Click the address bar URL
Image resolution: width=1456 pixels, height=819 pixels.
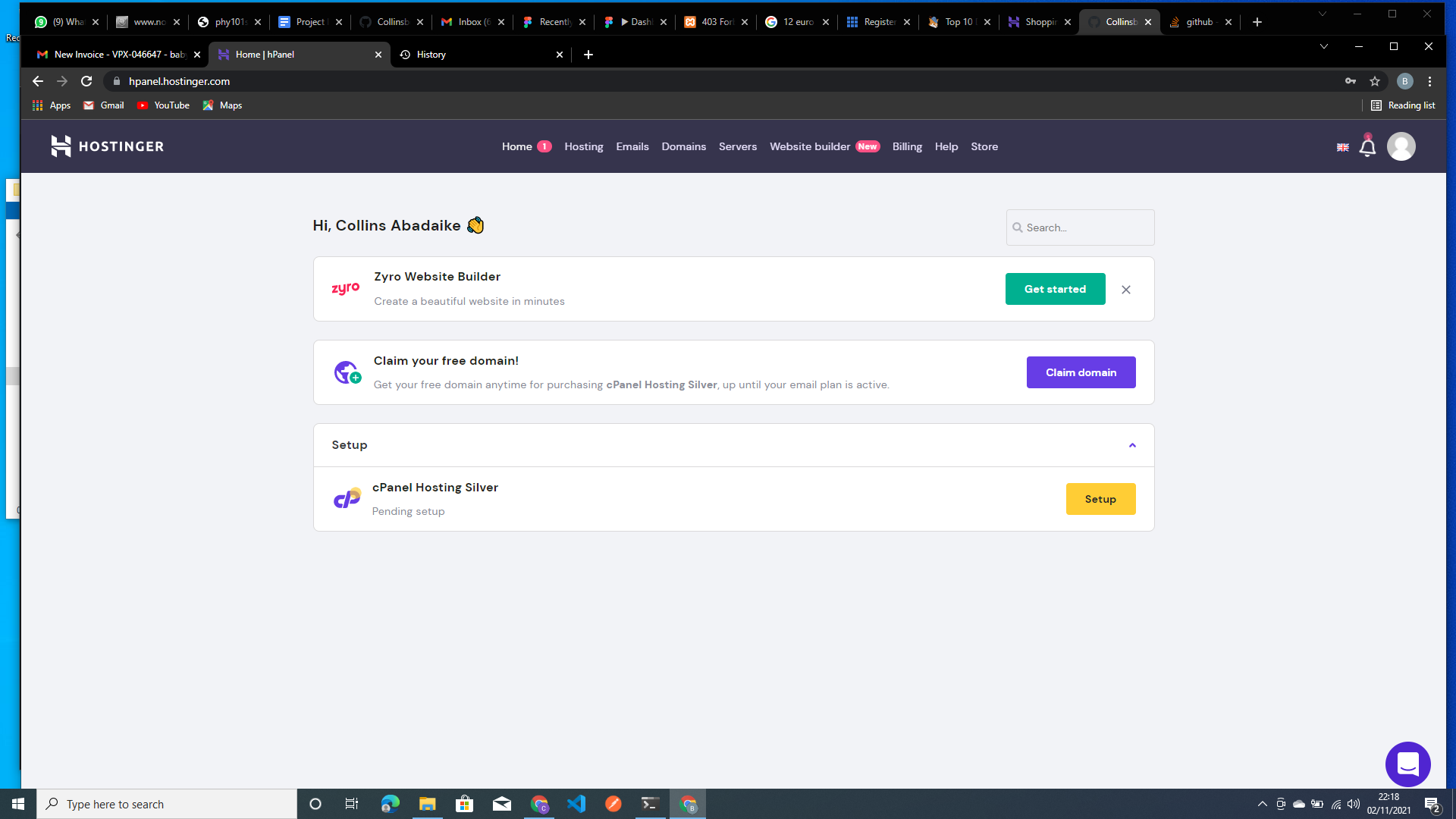[179, 81]
